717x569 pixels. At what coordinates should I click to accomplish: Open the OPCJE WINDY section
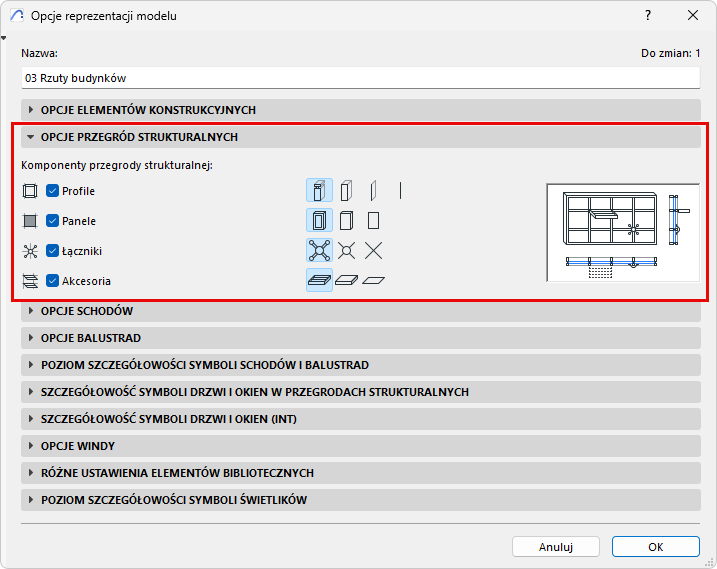(x=361, y=446)
